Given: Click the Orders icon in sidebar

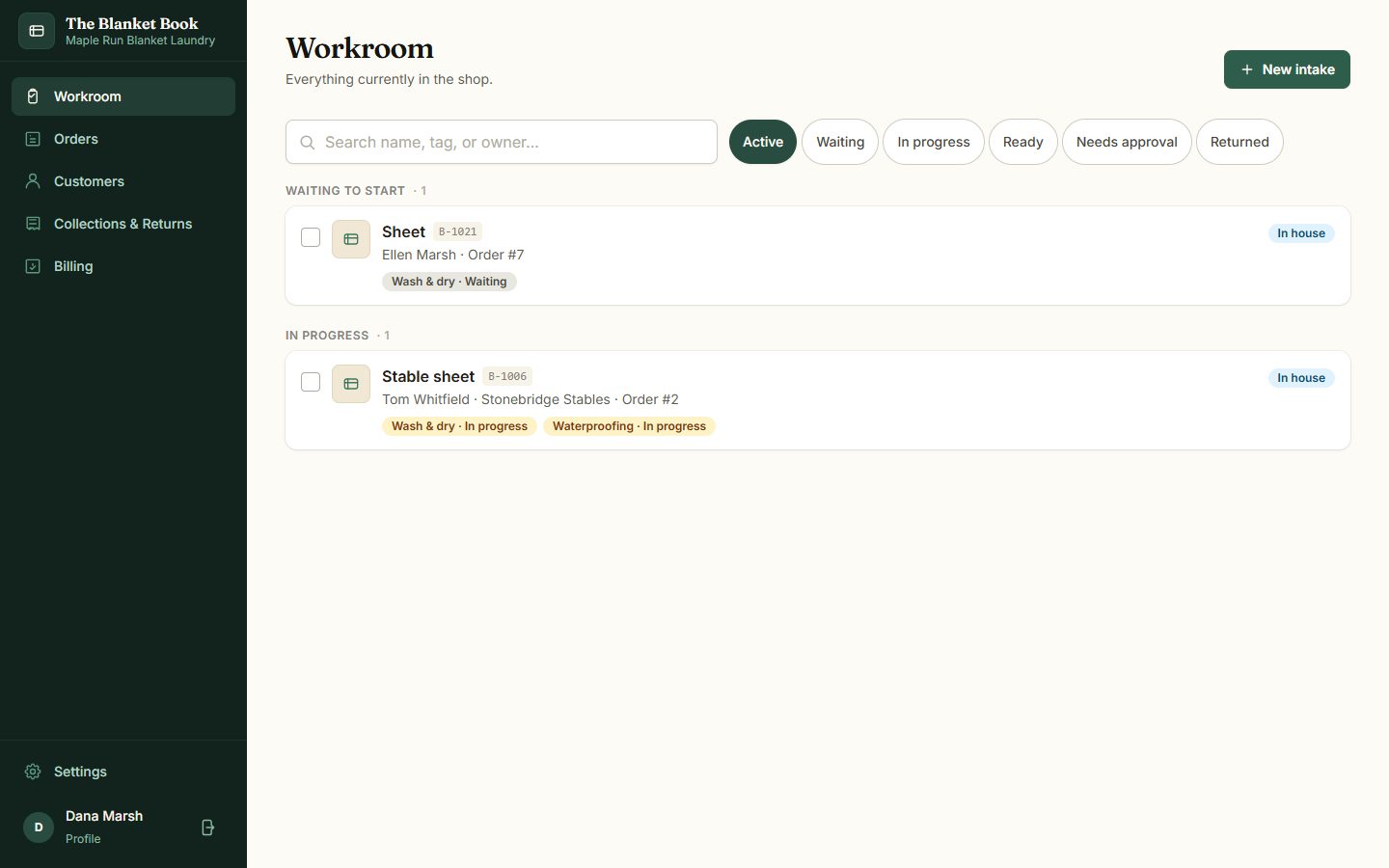Looking at the screenshot, I should [33, 139].
